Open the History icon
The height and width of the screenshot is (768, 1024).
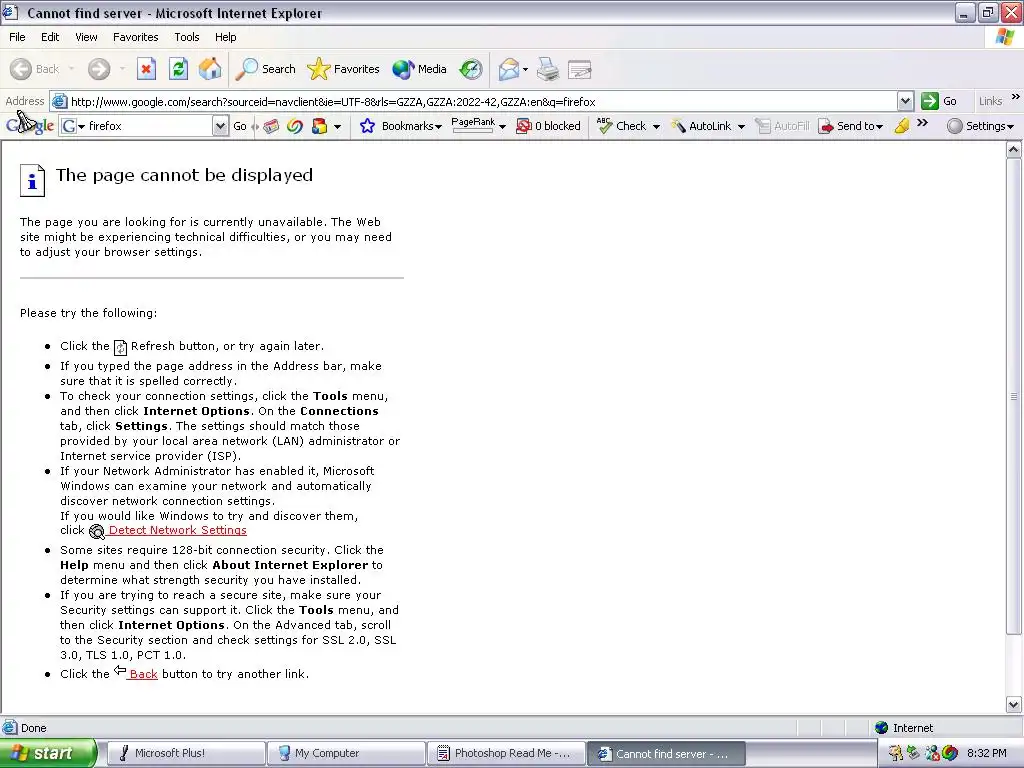(x=470, y=69)
